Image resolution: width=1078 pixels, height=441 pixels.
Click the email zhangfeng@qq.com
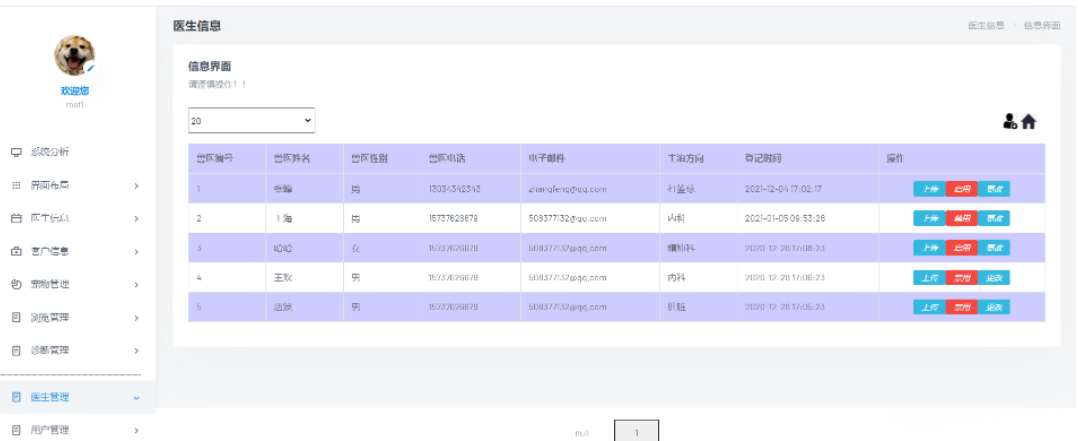pyautogui.click(x=567, y=189)
